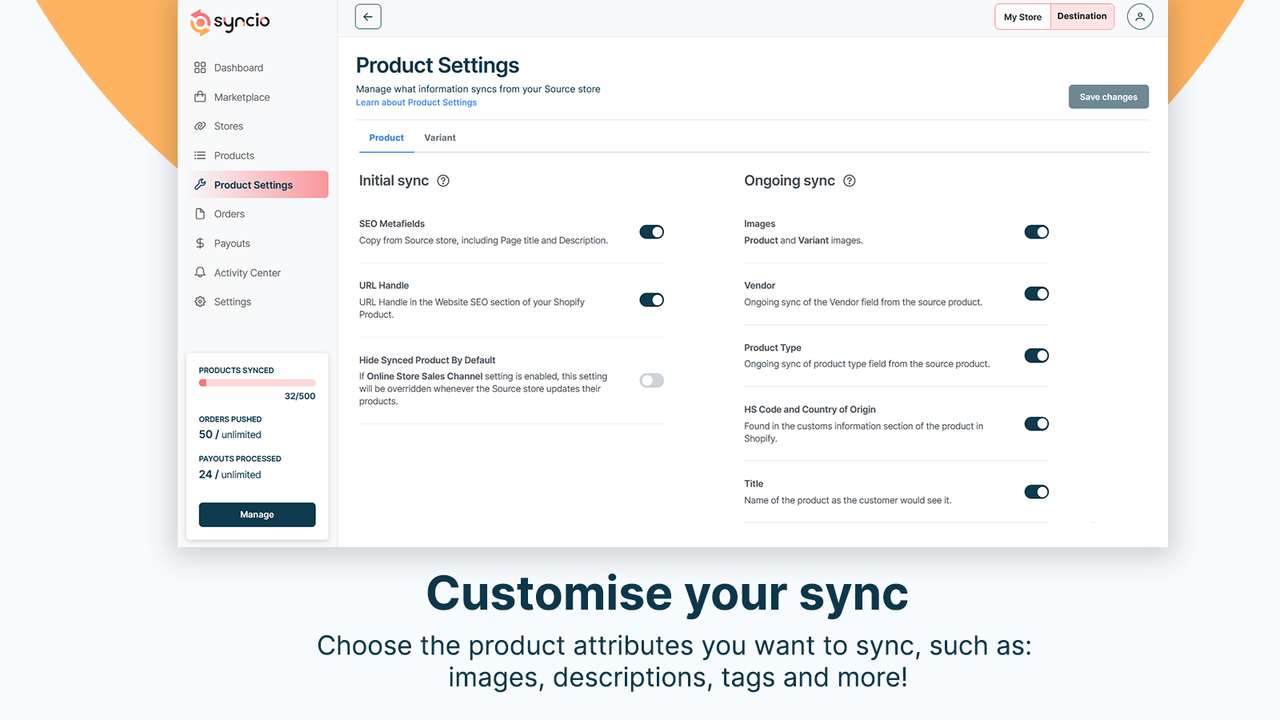The image size is (1280, 720).
Task: Click the SEO Metafields label
Action: tap(392, 224)
